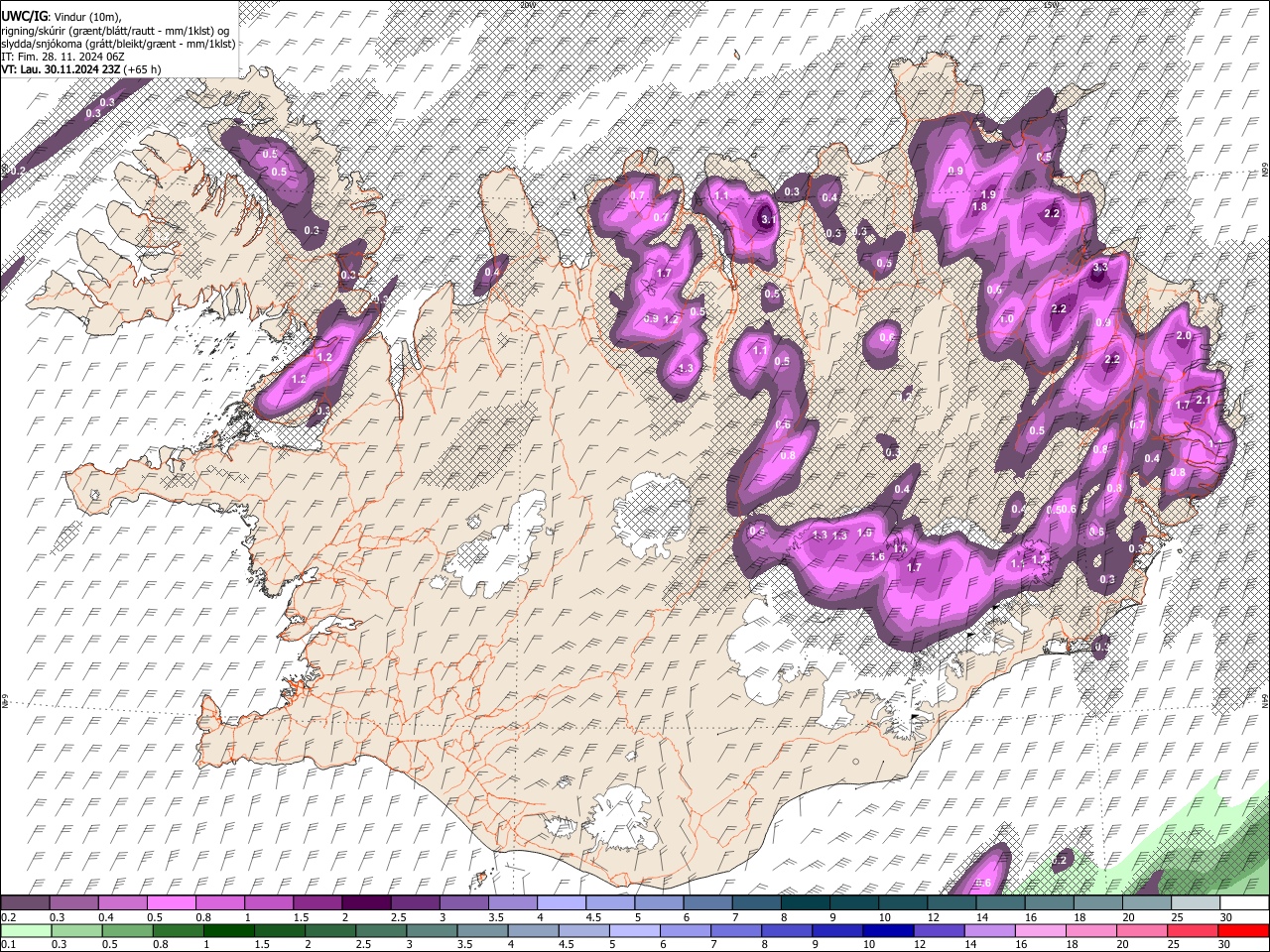Pick the snow scale swatch between 8 and 9
Image resolution: width=1270 pixels, height=952 pixels.
pos(805,903)
